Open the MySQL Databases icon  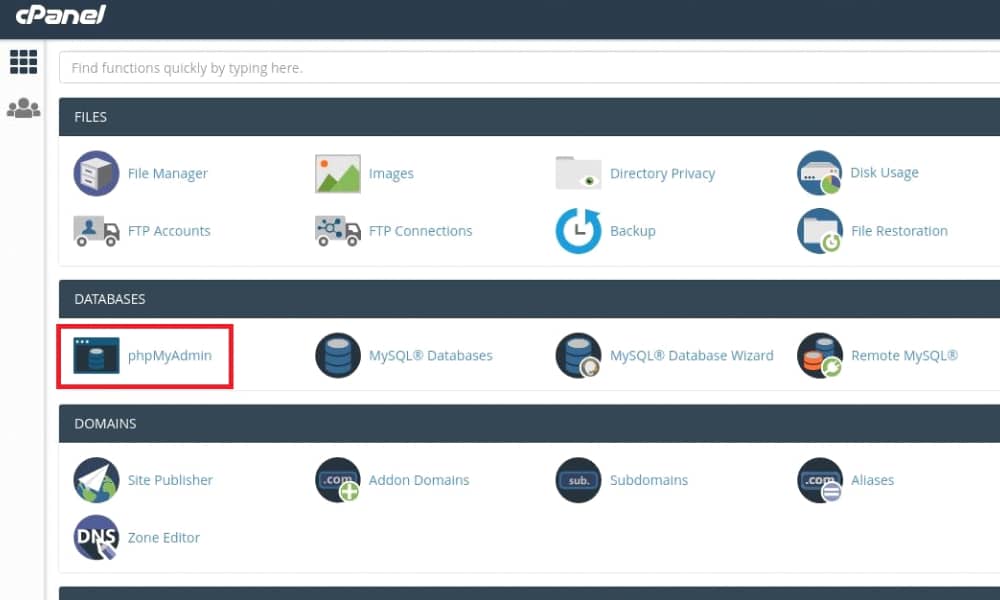338,355
